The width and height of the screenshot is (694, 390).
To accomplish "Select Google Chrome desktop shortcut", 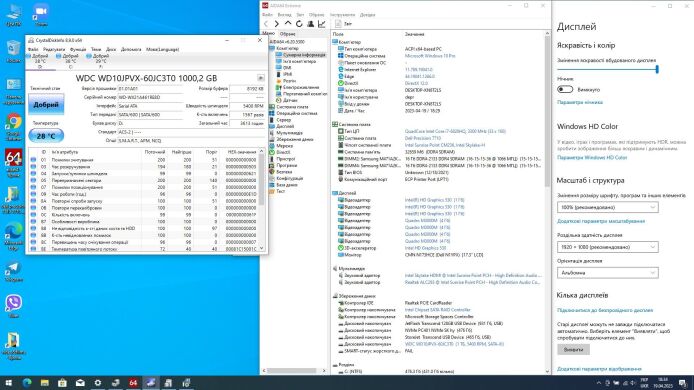I will pyautogui.click(x=13, y=127).
